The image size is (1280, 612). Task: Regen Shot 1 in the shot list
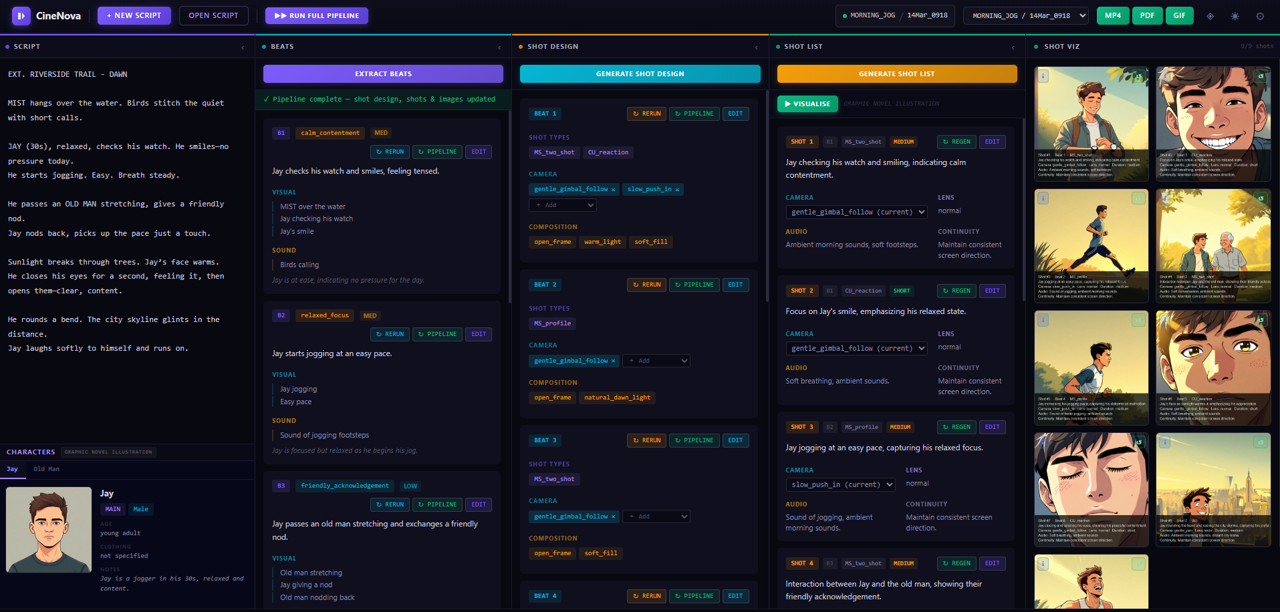tap(956, 142)
